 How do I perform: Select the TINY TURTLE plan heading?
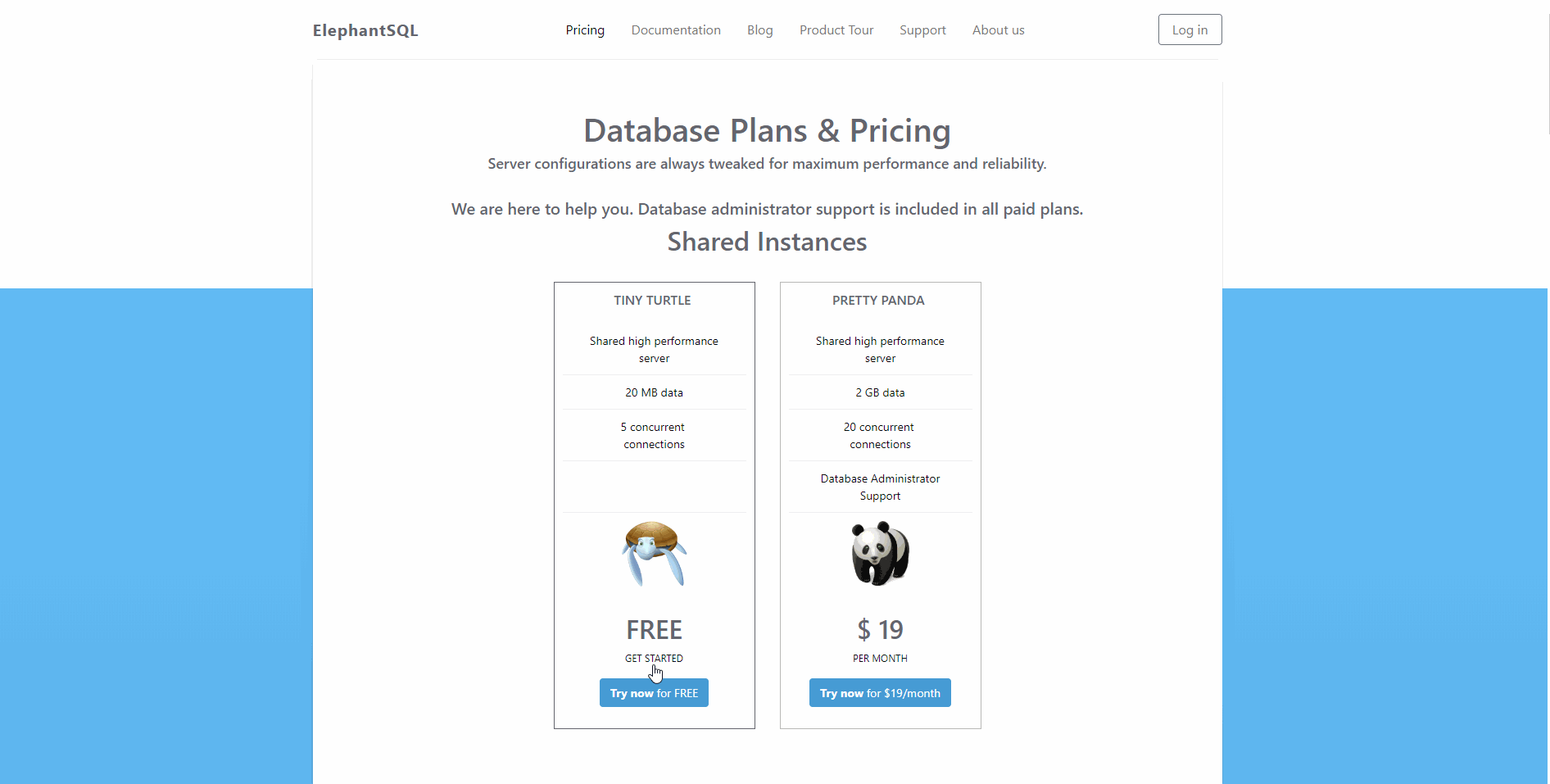click(652, 300)
